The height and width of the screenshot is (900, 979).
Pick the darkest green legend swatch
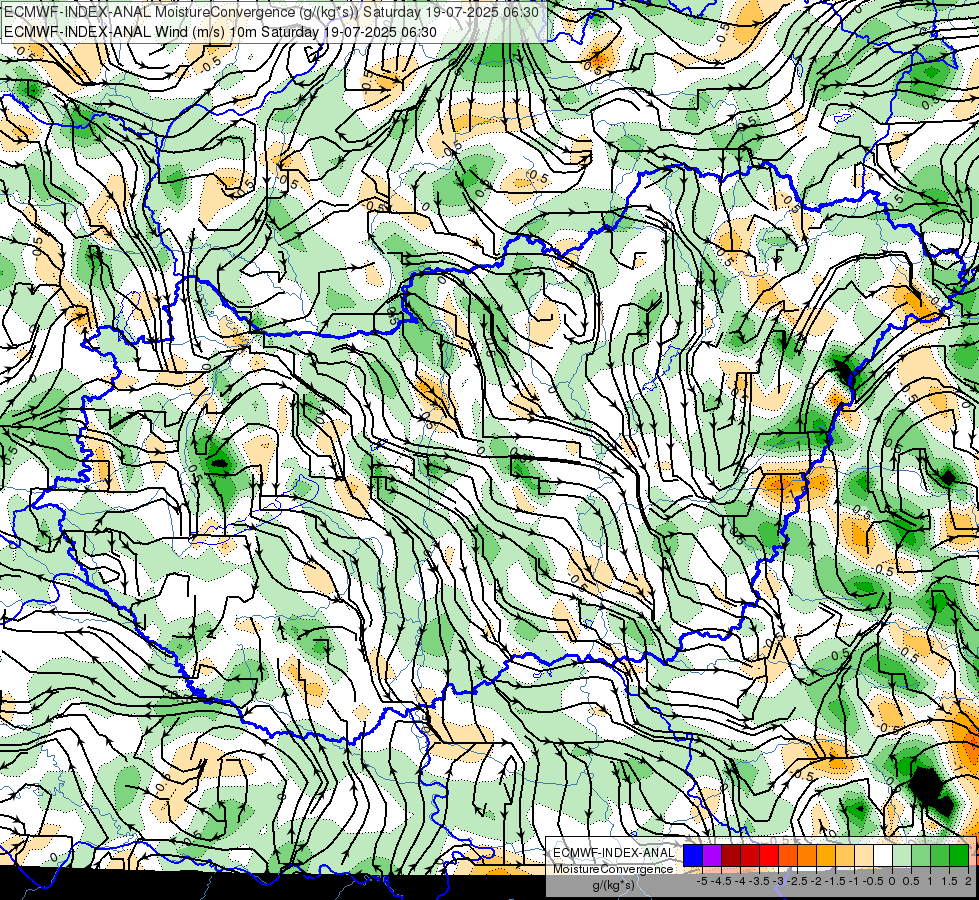click(959, 855)
